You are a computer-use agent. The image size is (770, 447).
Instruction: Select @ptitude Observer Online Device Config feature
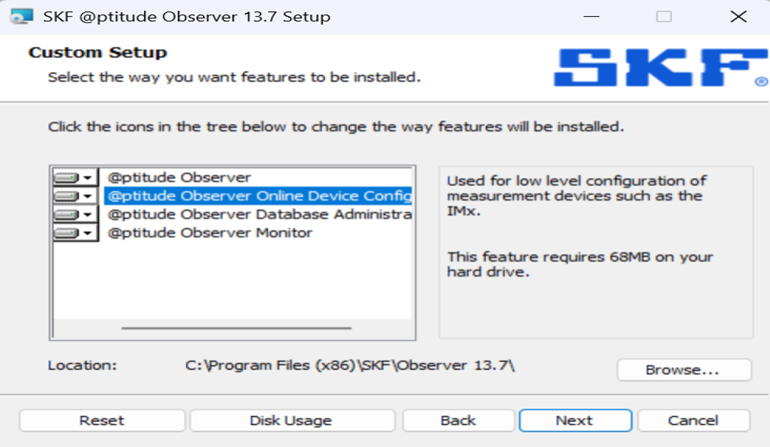tap(258, 196)
